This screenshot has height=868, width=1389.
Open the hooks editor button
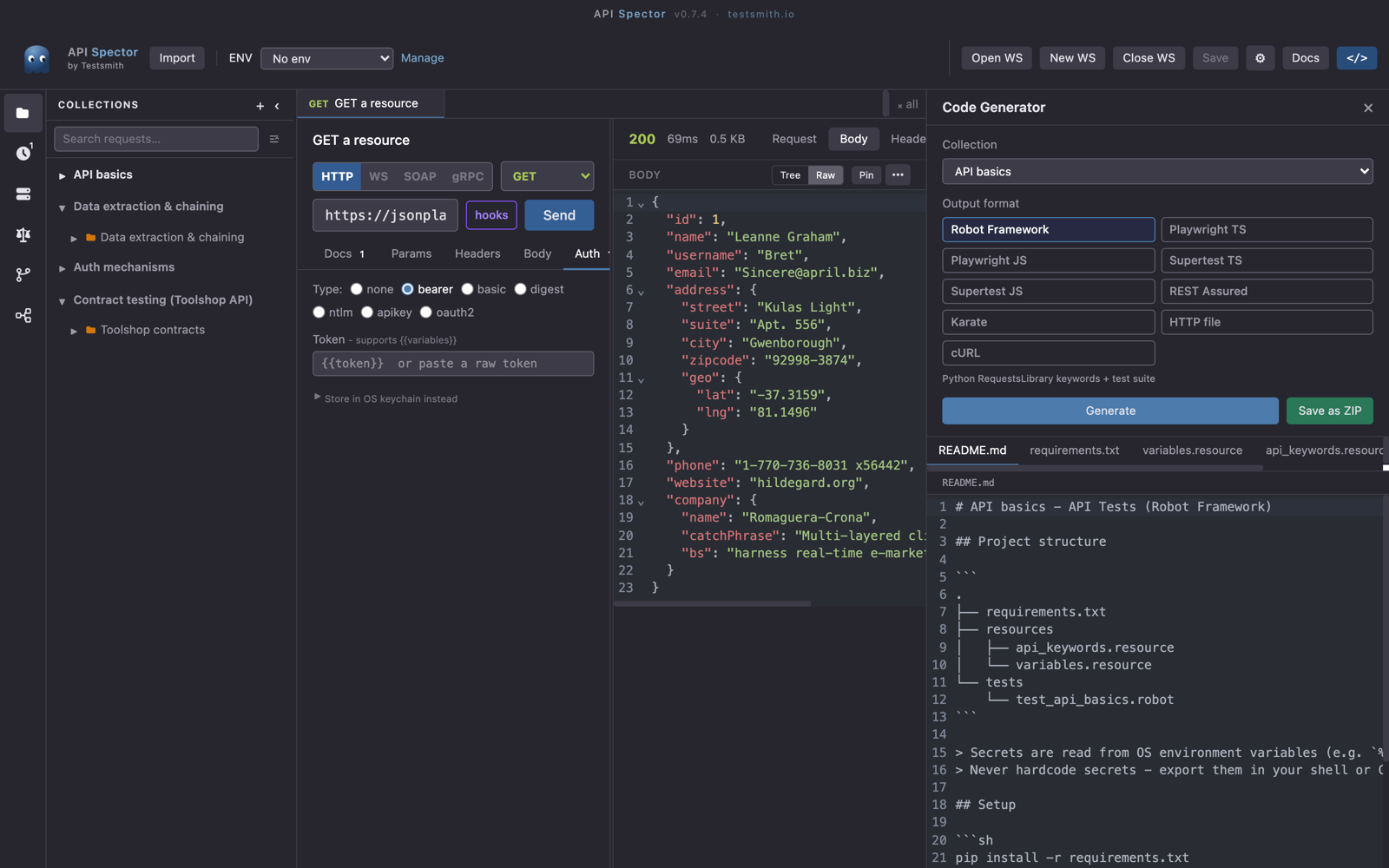point(491,215)
